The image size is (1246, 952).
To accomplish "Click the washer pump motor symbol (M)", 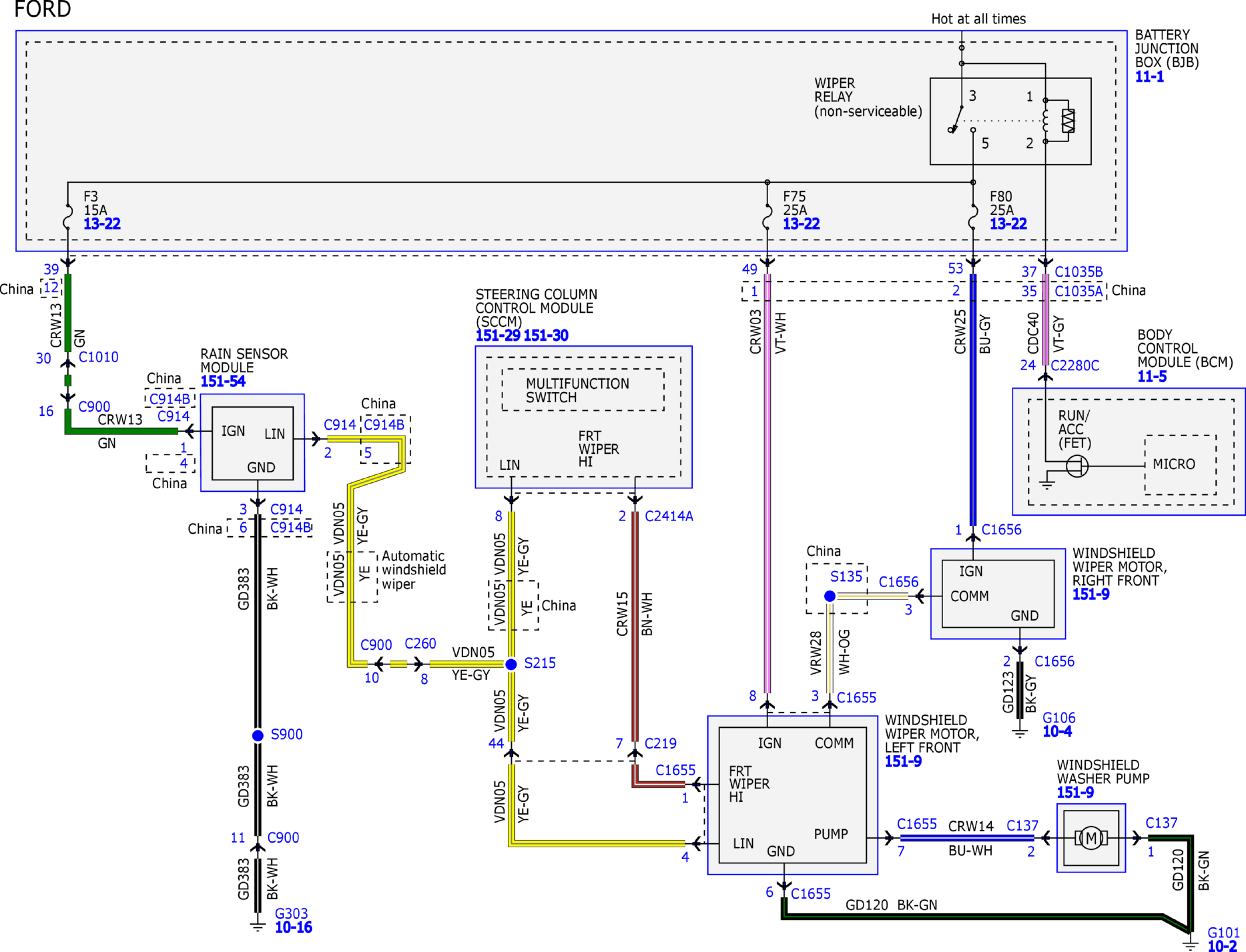I will 1091,839.
